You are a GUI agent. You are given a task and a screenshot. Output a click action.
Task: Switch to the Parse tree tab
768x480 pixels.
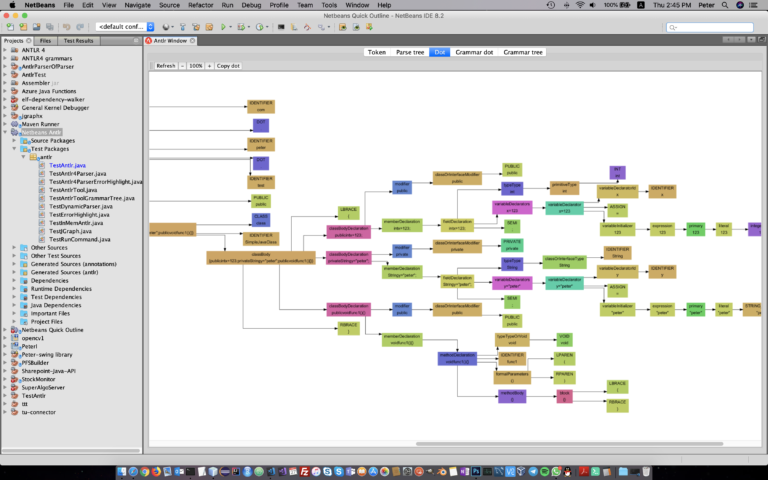click(x=410, y=52)
